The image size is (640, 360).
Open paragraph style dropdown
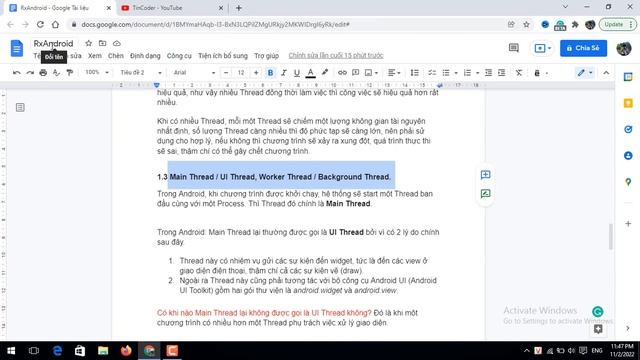pos(141,73)
